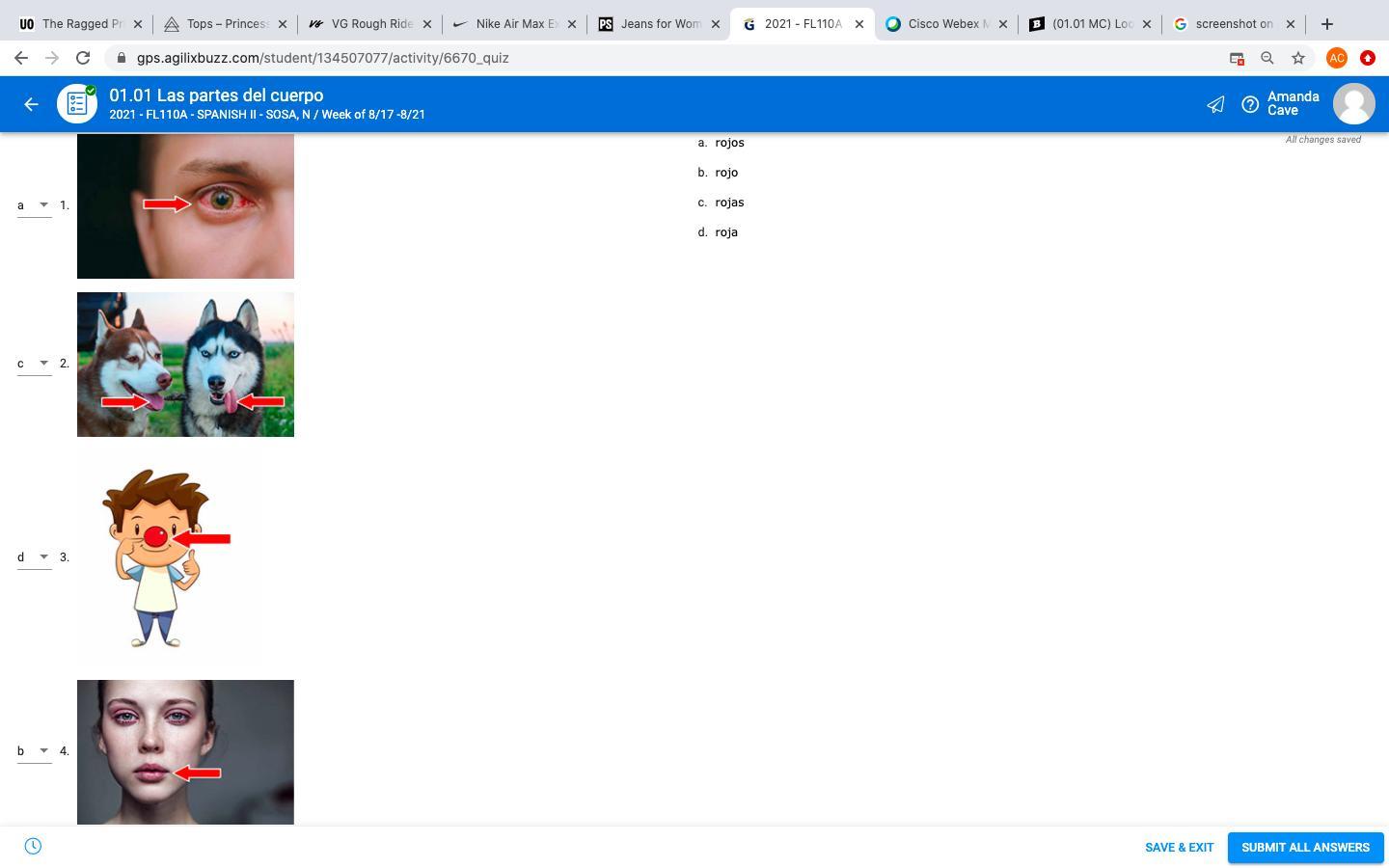Open the AC profile avatar in Chrome toolbar
This screenshot has width=1389, height=868.
1337,58
